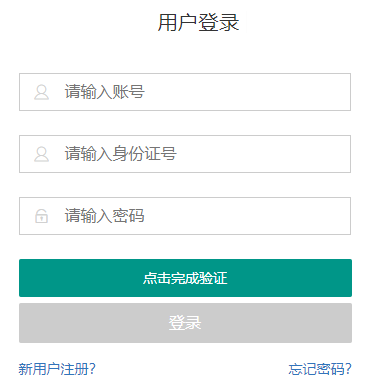Focus the 请输入账号 account input field
This screenshot has height=389, width=377.
click(185, 92)
